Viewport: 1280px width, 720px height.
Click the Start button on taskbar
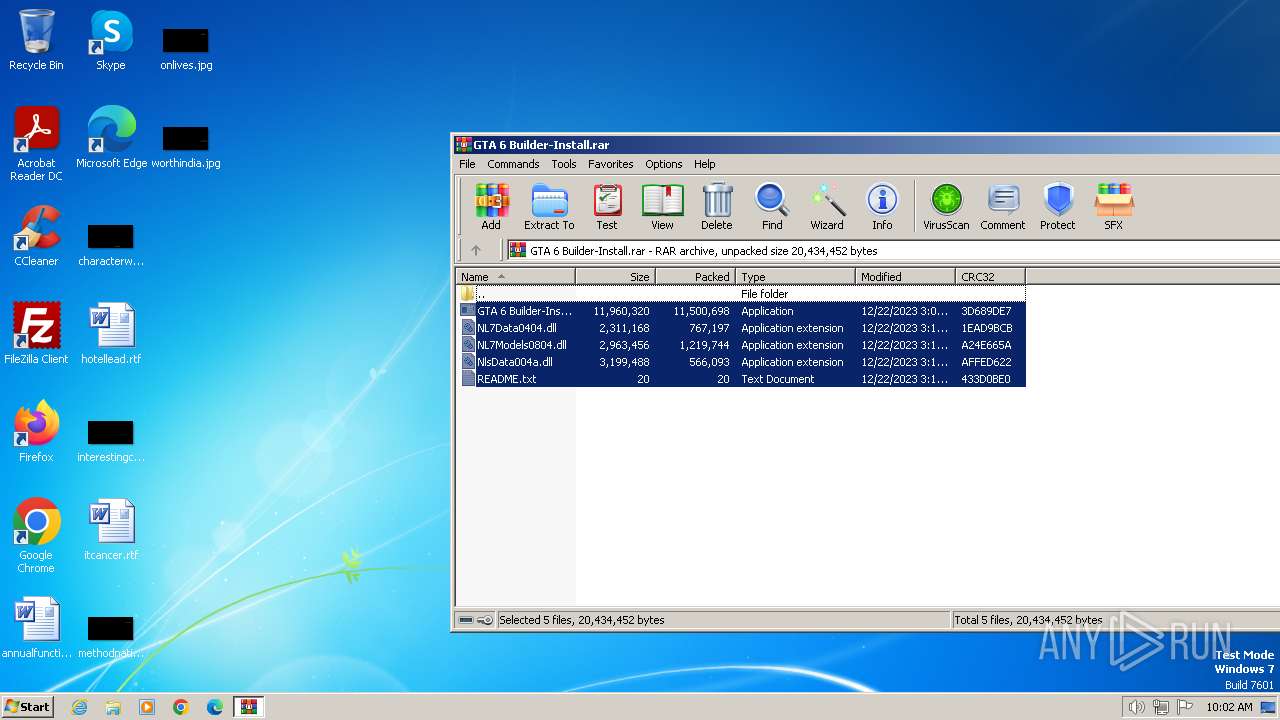[x=27, y=706]
